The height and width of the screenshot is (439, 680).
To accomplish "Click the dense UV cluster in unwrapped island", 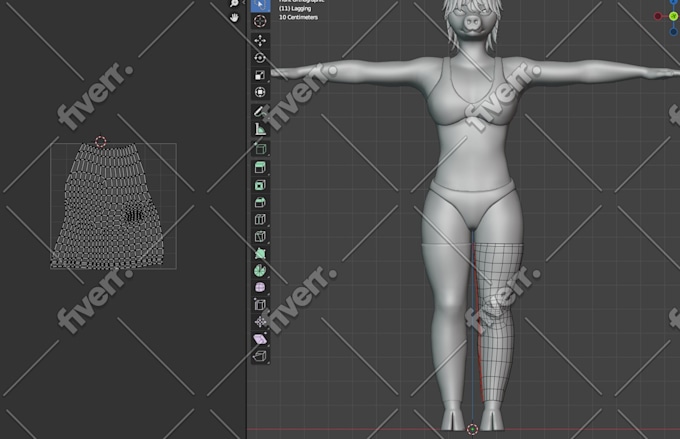I will pyautogui.click(x=134, y=215).
